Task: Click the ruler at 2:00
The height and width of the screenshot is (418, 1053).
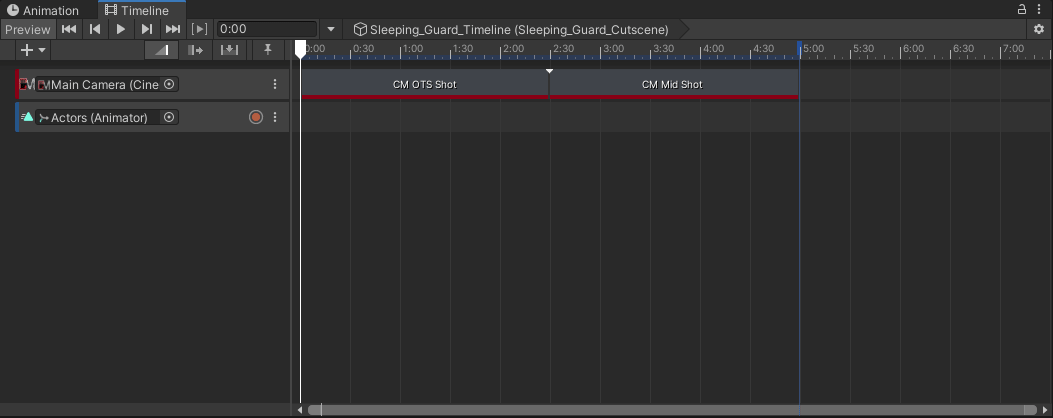Action: (514, 49)
